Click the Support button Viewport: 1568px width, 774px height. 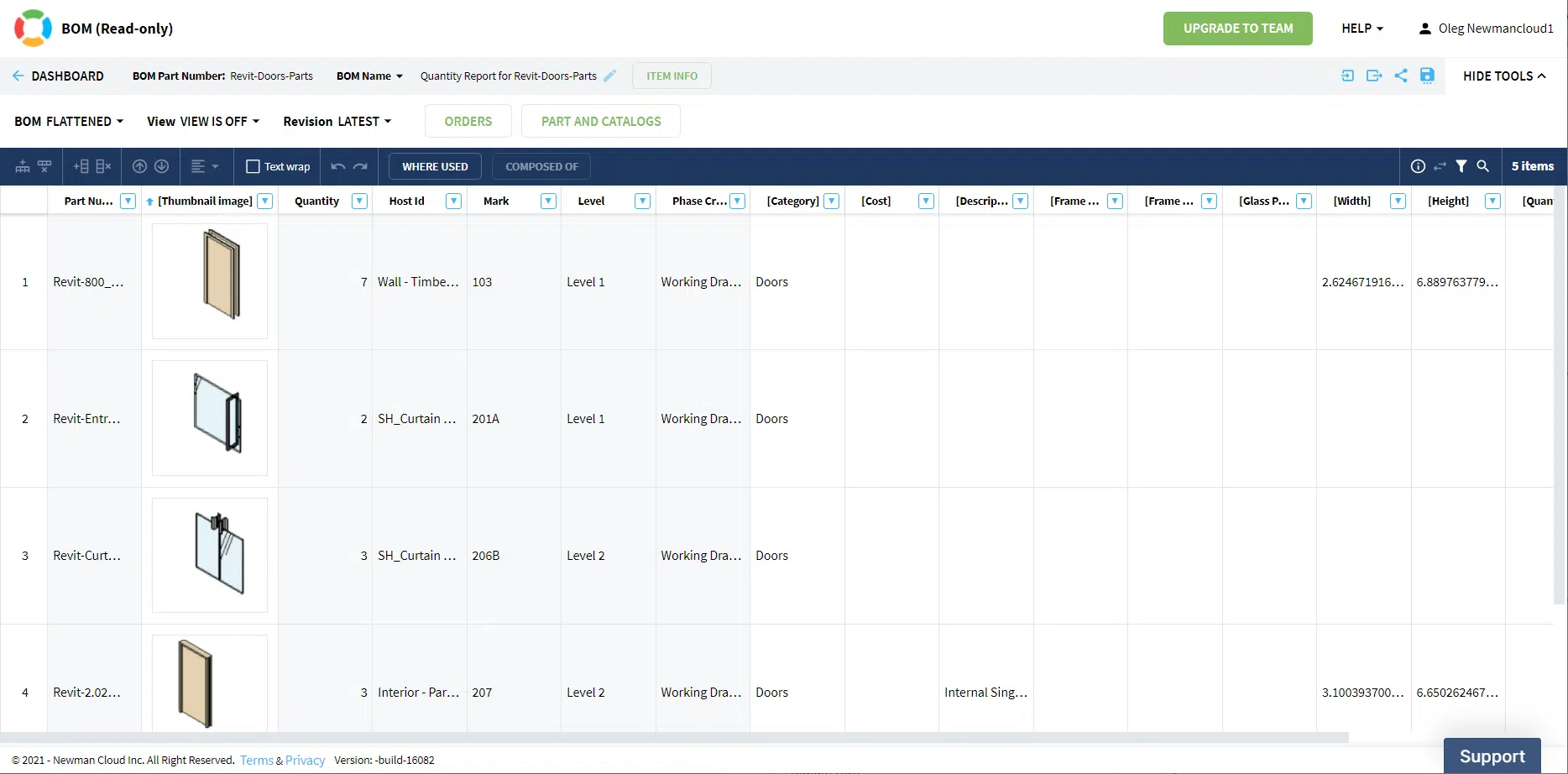(1492, 756)
